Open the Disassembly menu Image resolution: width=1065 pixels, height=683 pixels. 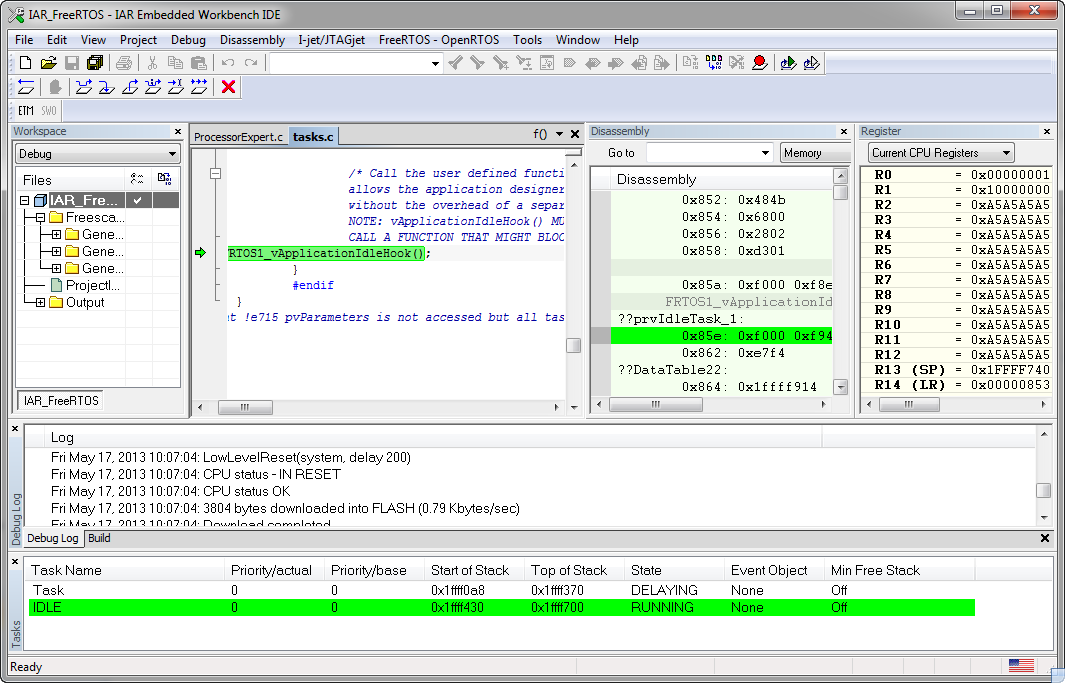tap(252, 40)
